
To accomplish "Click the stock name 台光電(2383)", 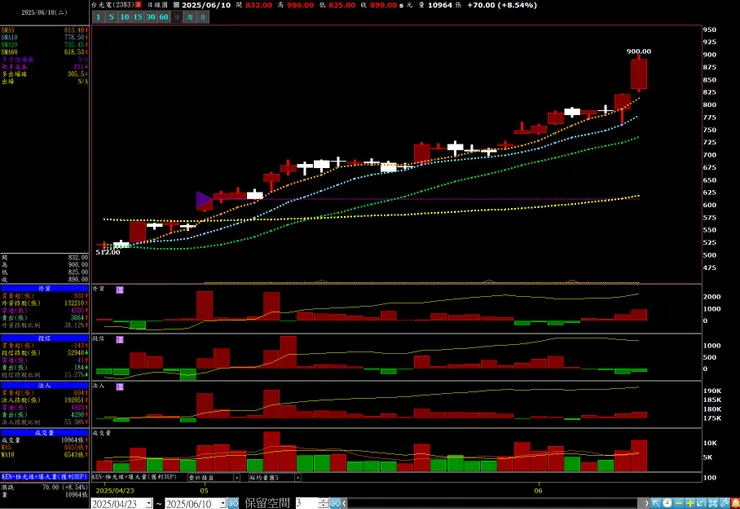I will [113, 5].
